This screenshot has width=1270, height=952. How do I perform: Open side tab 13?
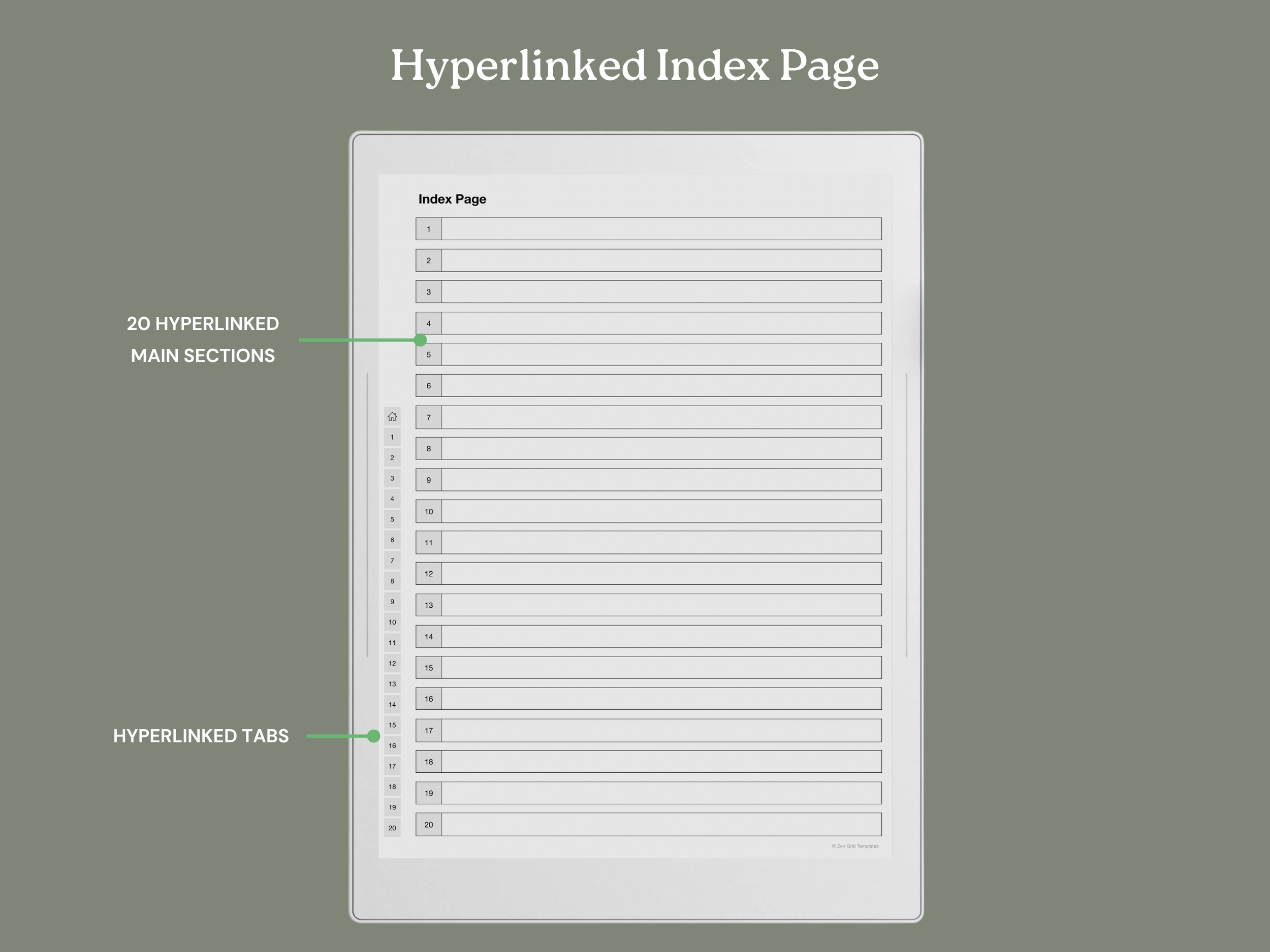click(392, 683)
